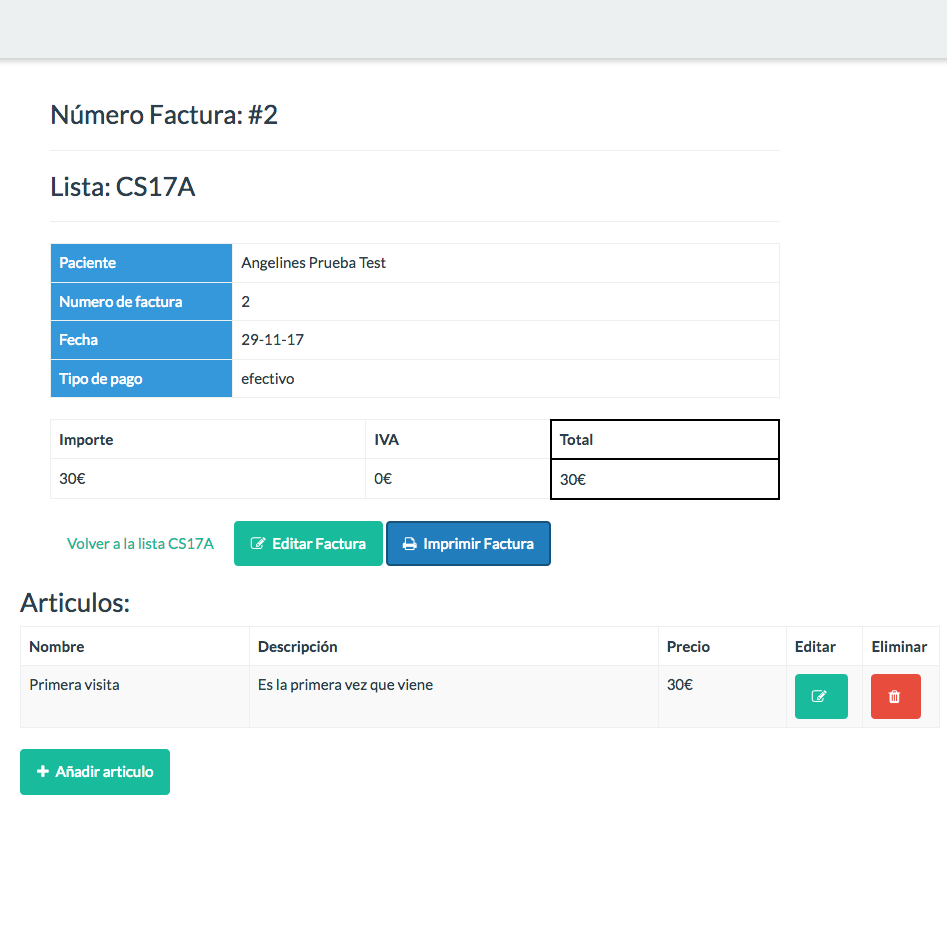The image size is (947, 943).
Task: Click the IVA column header
Action: pyautogui.click(x=458, y=439)
